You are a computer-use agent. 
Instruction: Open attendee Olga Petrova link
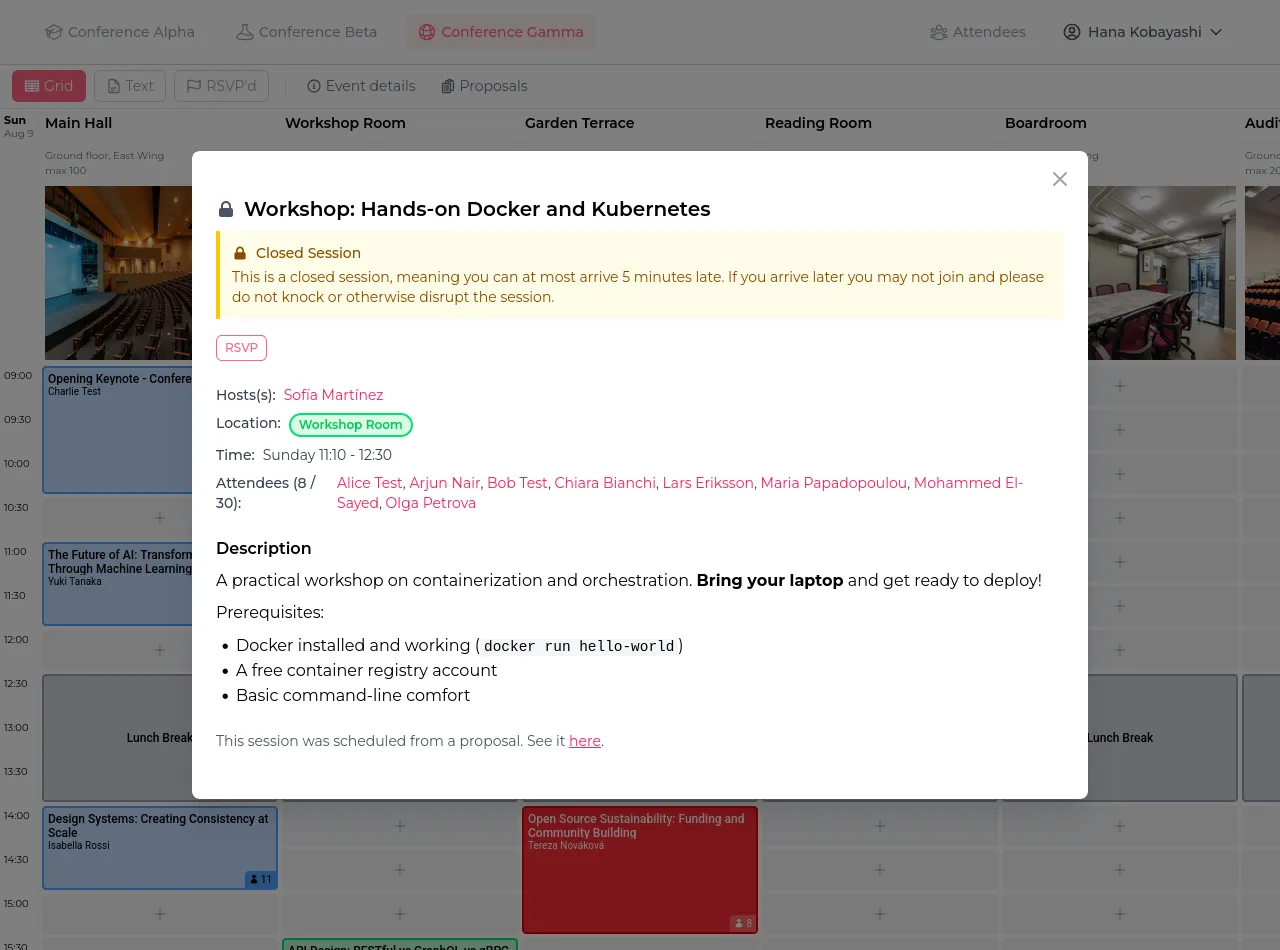coord(431,503)
